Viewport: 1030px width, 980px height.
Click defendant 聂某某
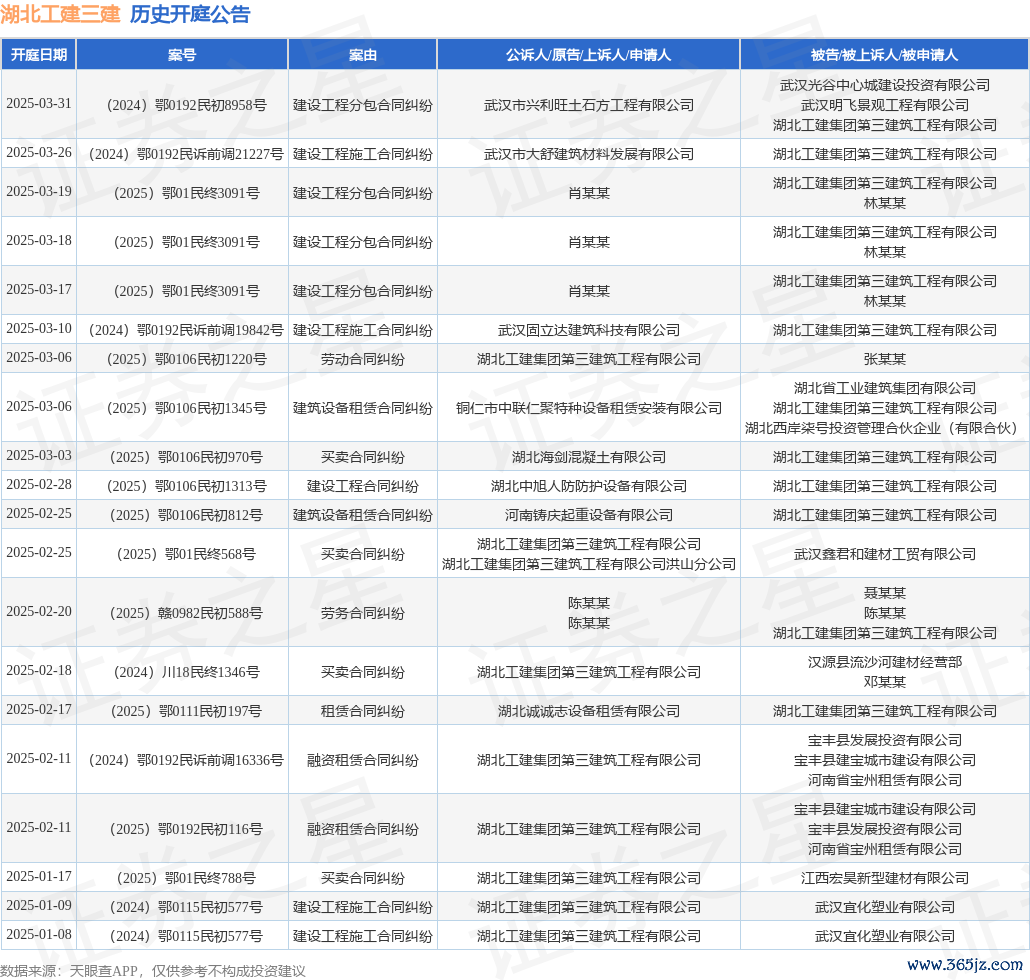(x=884, y=594)
